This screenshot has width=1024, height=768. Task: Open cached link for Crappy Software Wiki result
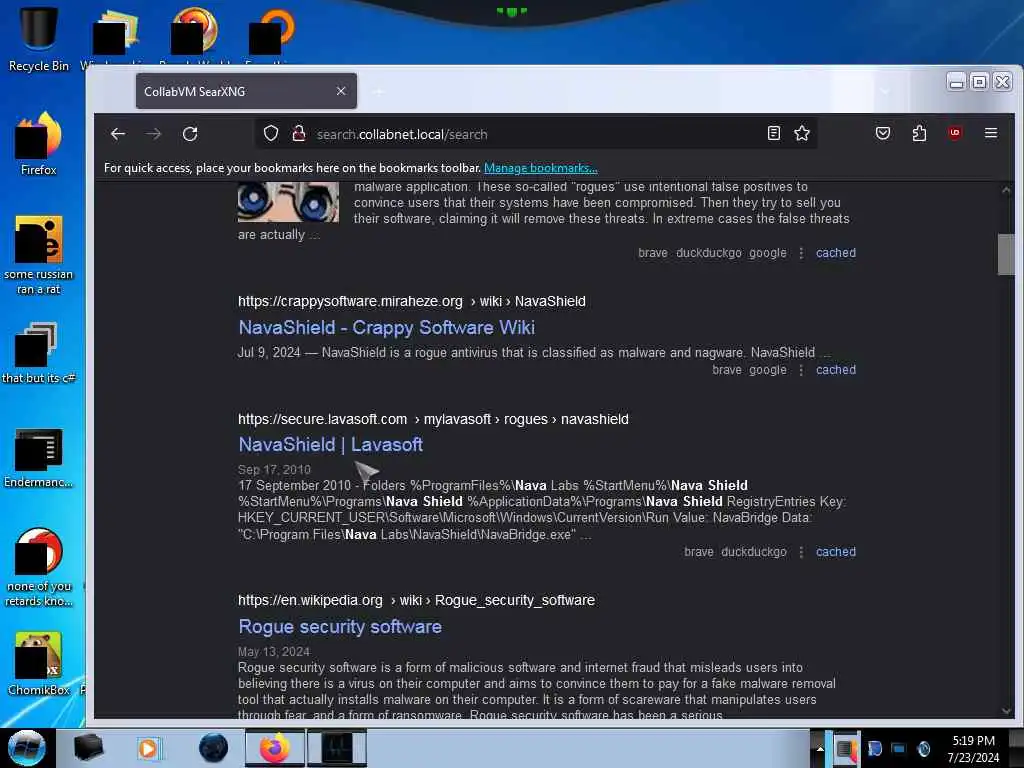click(x=835, y=370)
